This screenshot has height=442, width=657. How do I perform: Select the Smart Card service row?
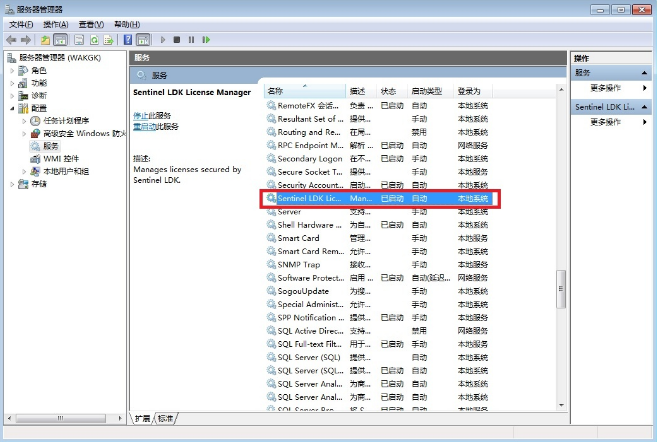click(379, 238)
